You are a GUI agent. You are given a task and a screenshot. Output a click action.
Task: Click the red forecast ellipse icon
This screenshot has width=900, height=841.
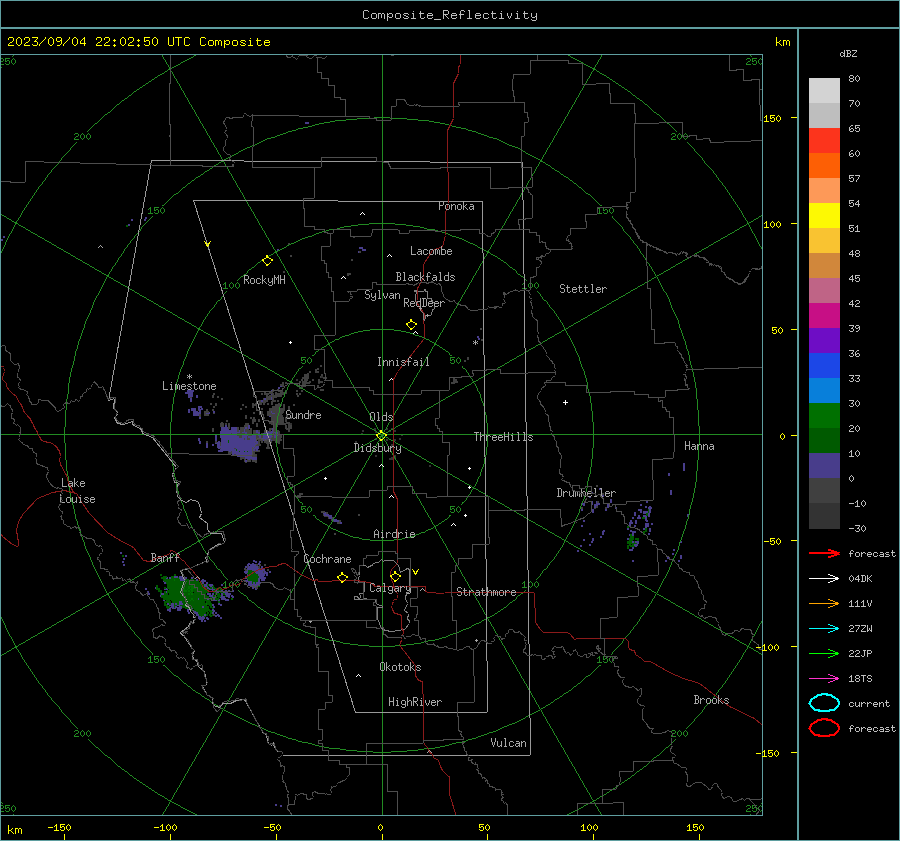pyautogui.click(x=824, y=728)
